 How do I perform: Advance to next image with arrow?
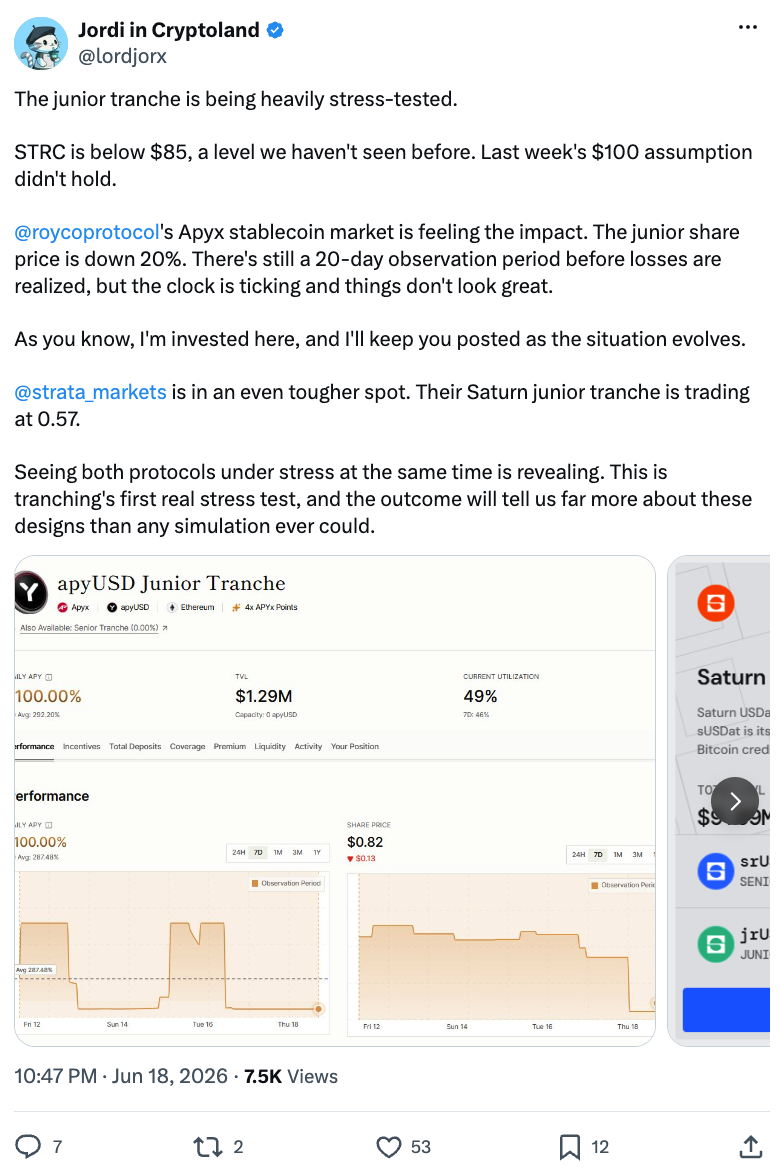pos(734,801)
